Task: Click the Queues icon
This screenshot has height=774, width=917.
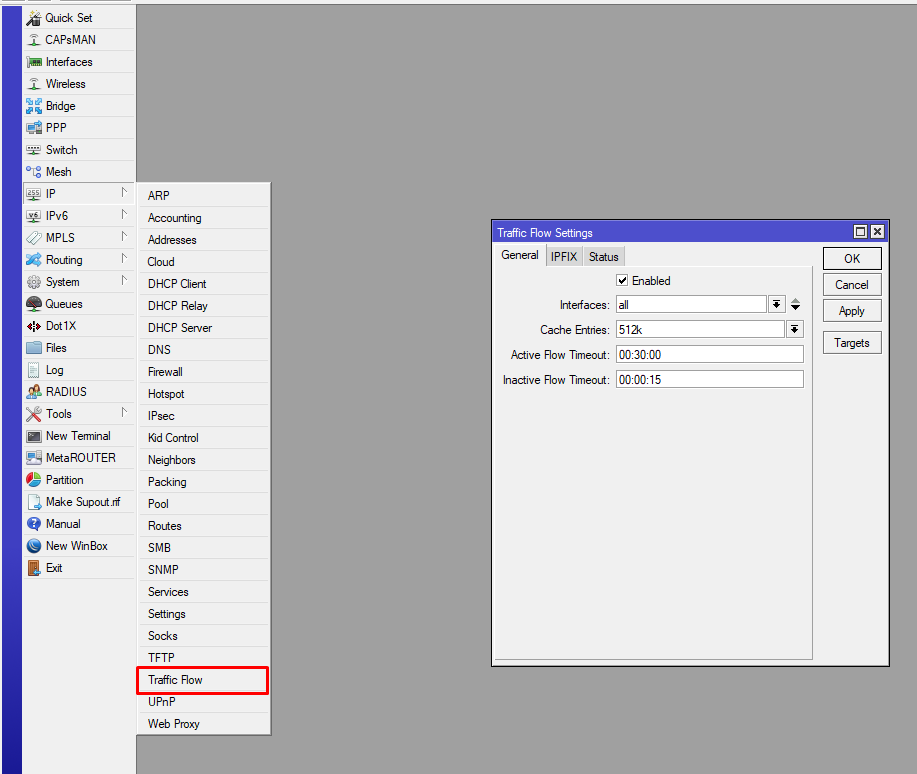Action: (34, 304)
